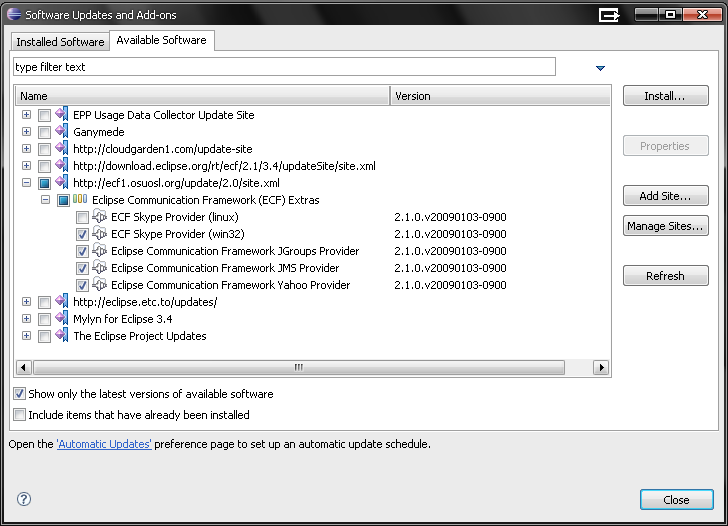Check the Mylyn for Eclipse 3.4 checkbox
728x526 pixels.
pos(44,319)
